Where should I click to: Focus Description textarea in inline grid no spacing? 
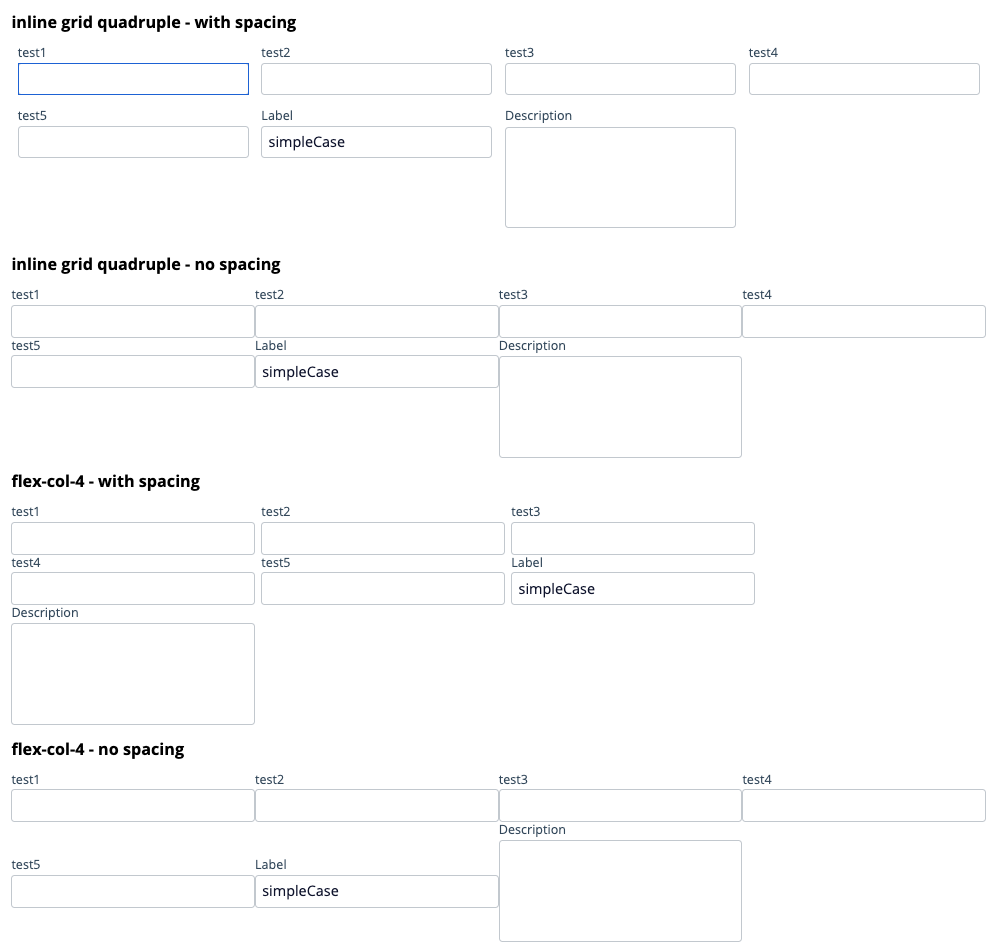621,407
